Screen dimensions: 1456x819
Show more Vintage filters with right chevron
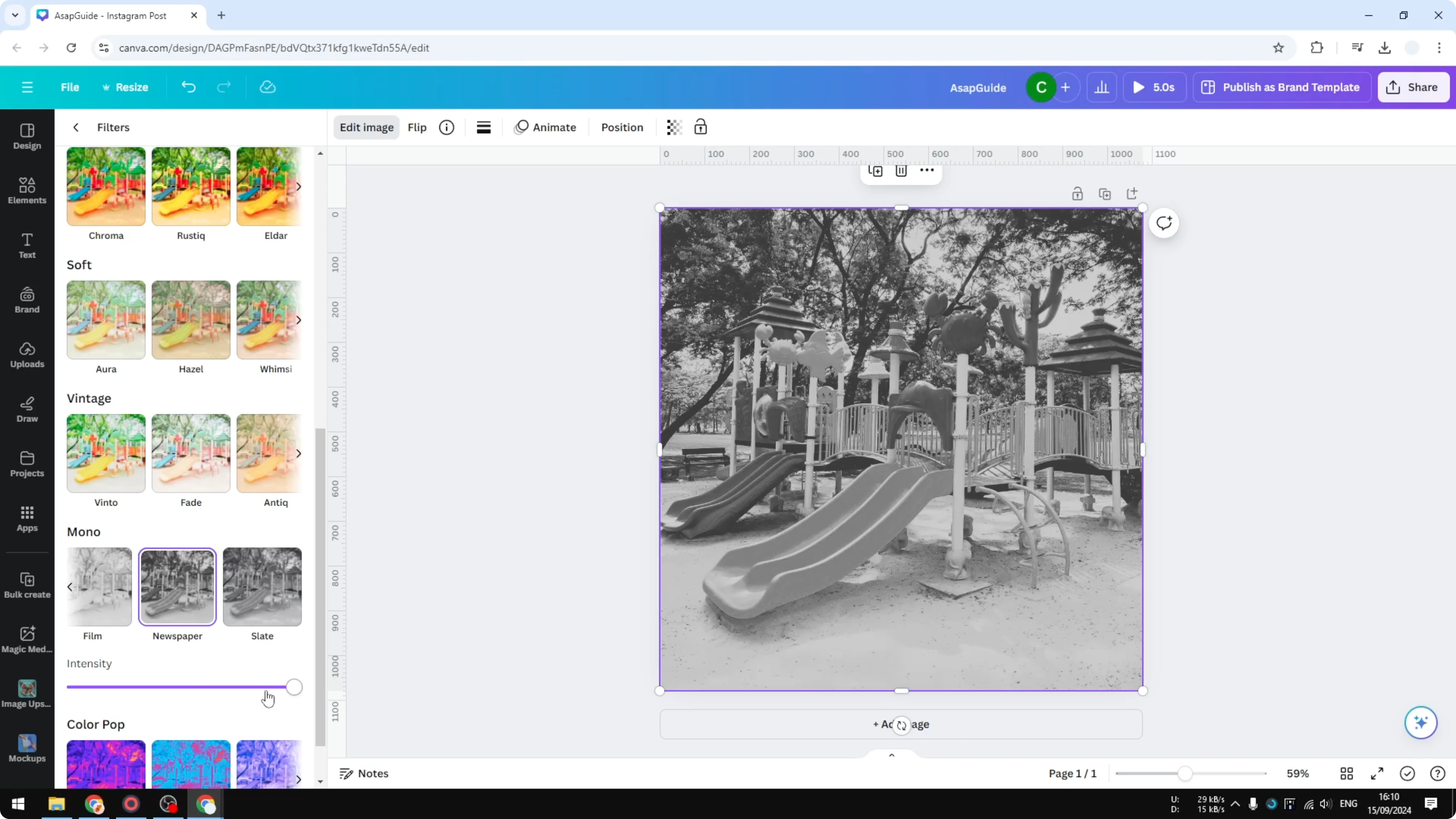298,453
